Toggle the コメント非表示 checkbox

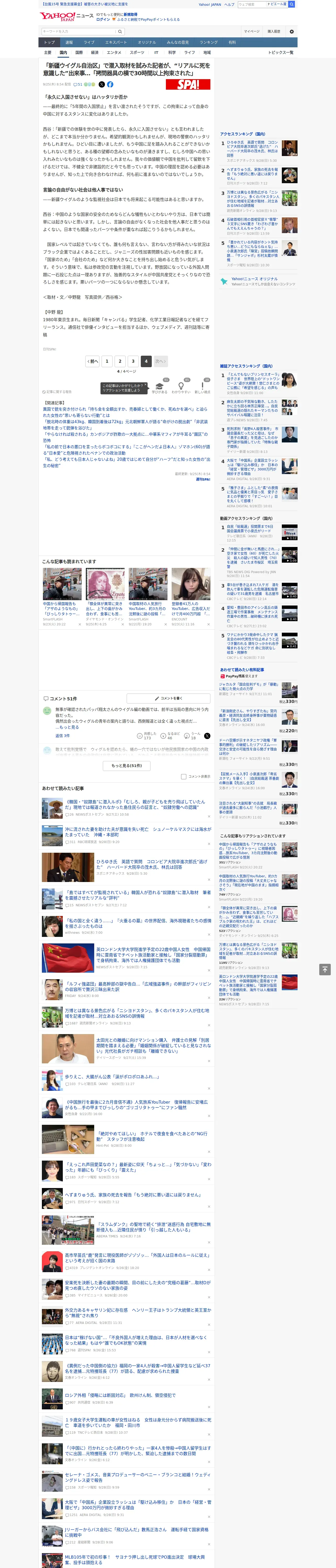point(183,777)
